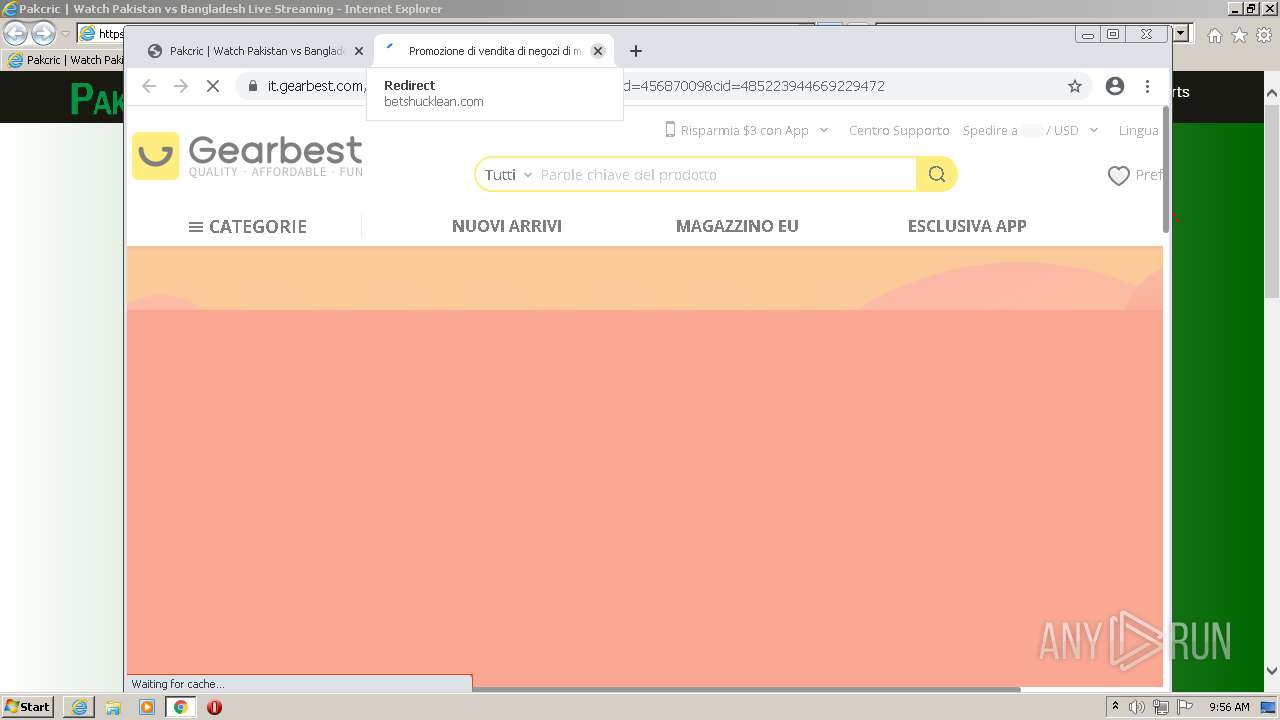Open MAGAZZINO EU section

pyautogui.click(x=737, y=226)
